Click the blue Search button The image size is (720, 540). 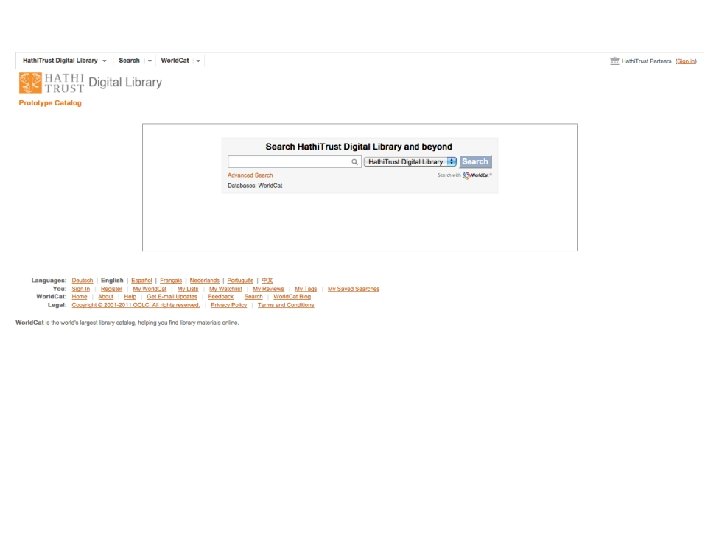coord(475,162)
